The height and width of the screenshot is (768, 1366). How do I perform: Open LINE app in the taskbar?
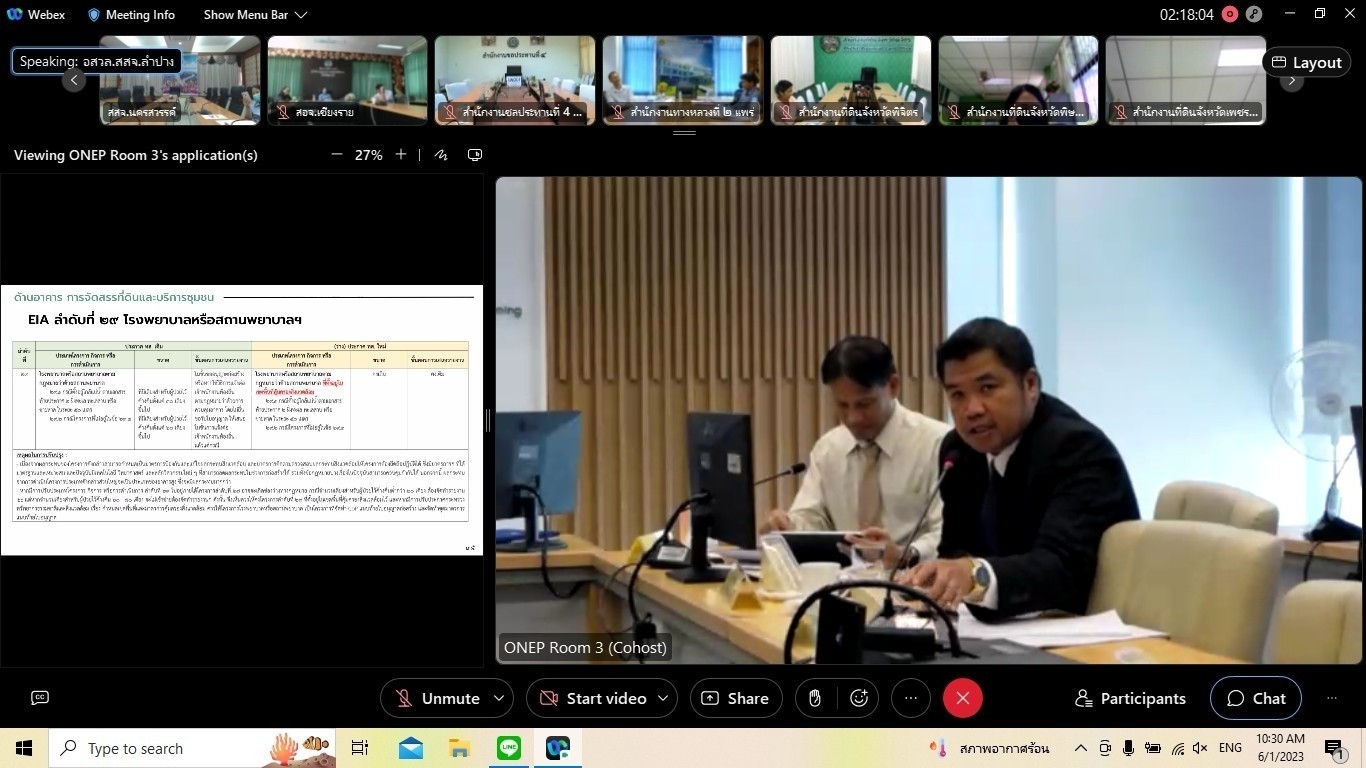[x=509, y=748]
